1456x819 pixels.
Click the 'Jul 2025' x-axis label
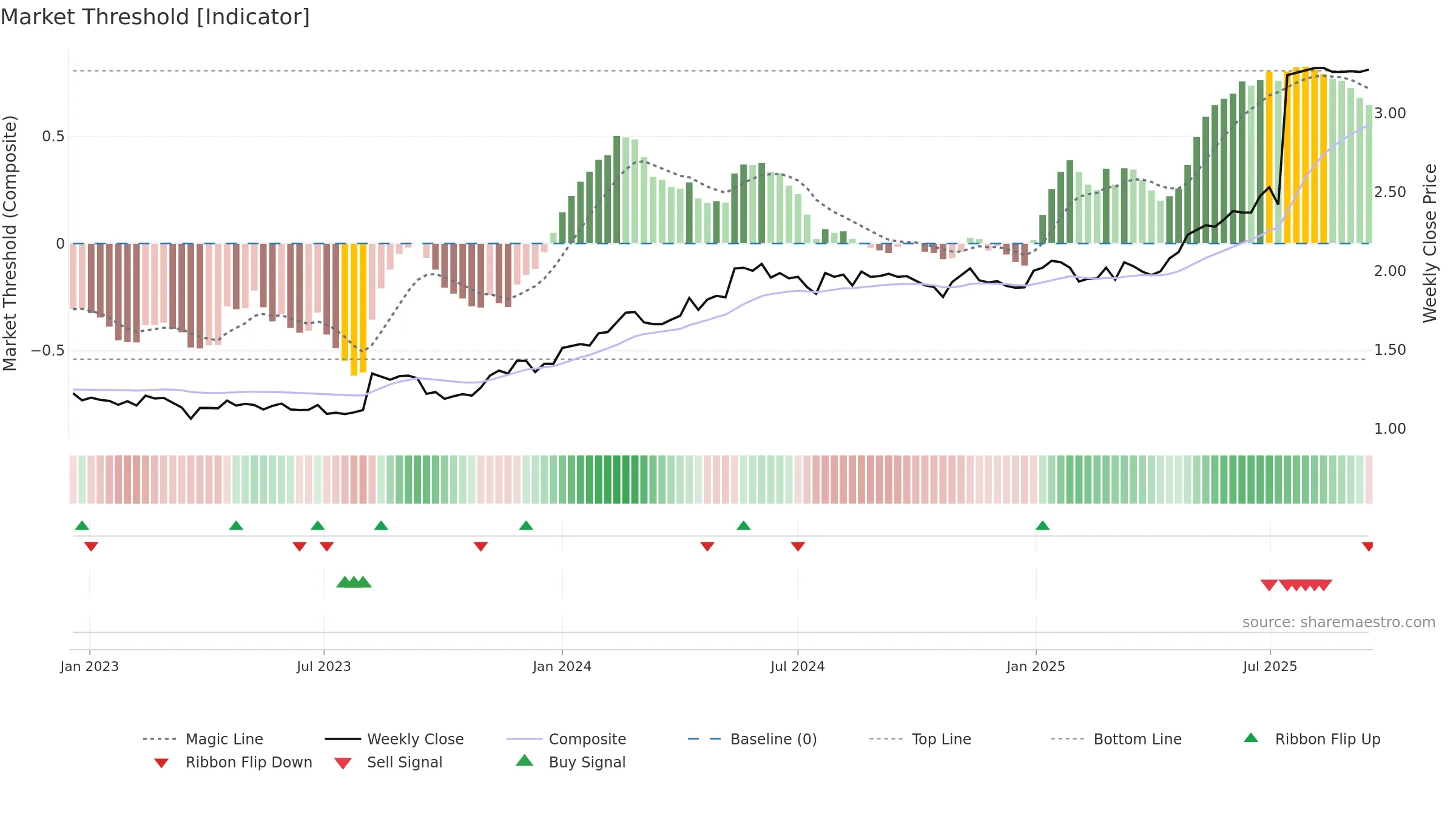tap(1270, 666)
